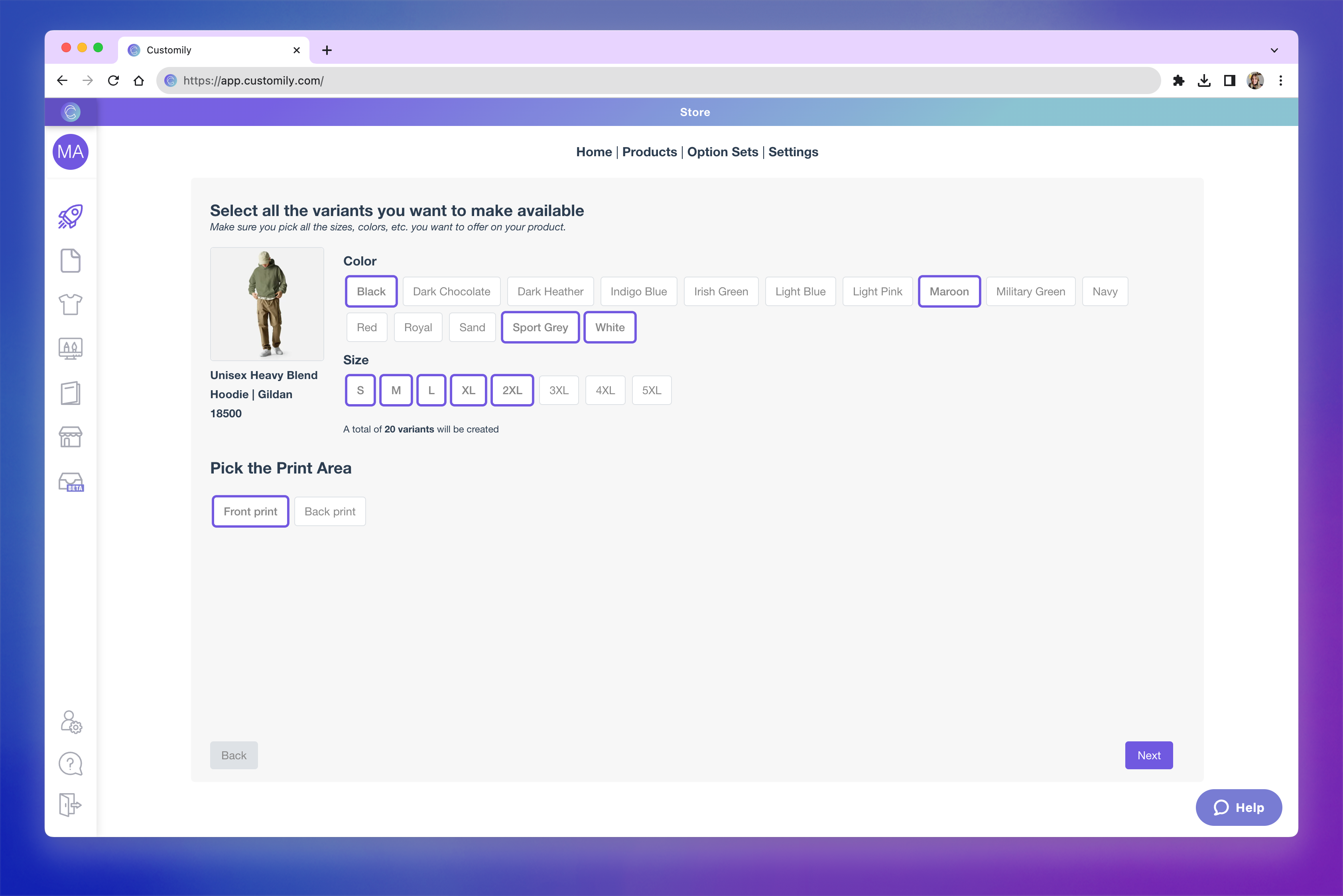Deselect the Maroon color option
Viewport: 1343px width, 896px height.
[949, 291]
